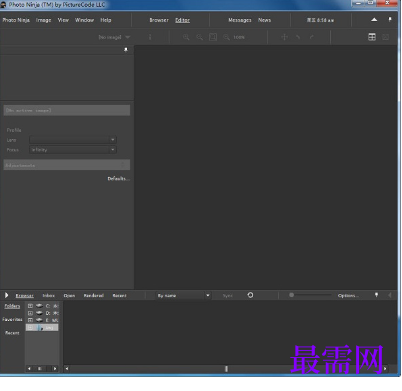Switch to Browser mode in top bar
Screen dimensions: 402x391
click(x=159, y=20)
